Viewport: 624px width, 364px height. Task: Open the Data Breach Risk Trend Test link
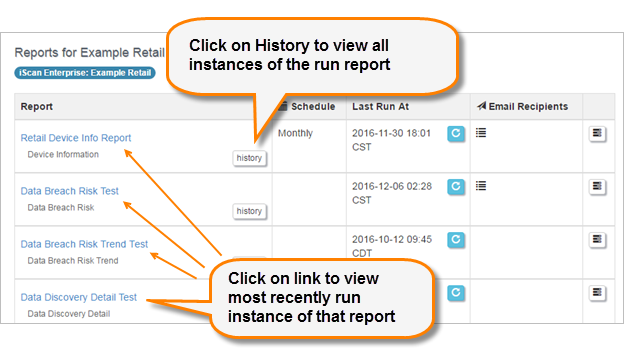[84, 244]
